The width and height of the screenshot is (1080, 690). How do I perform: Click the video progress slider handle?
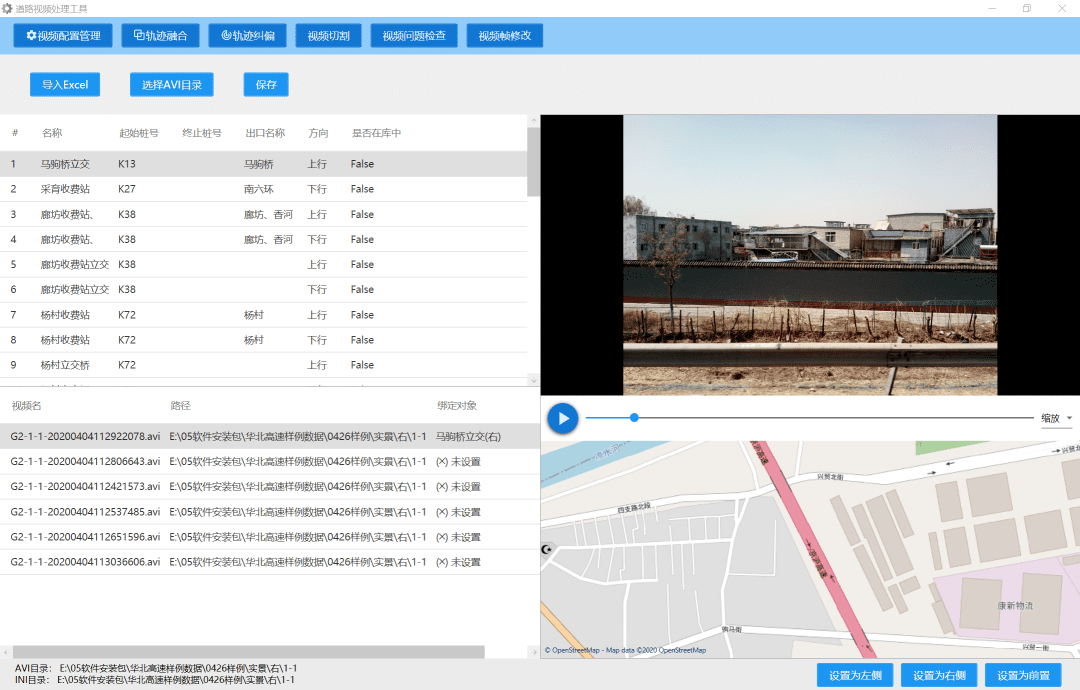point(634,418)
